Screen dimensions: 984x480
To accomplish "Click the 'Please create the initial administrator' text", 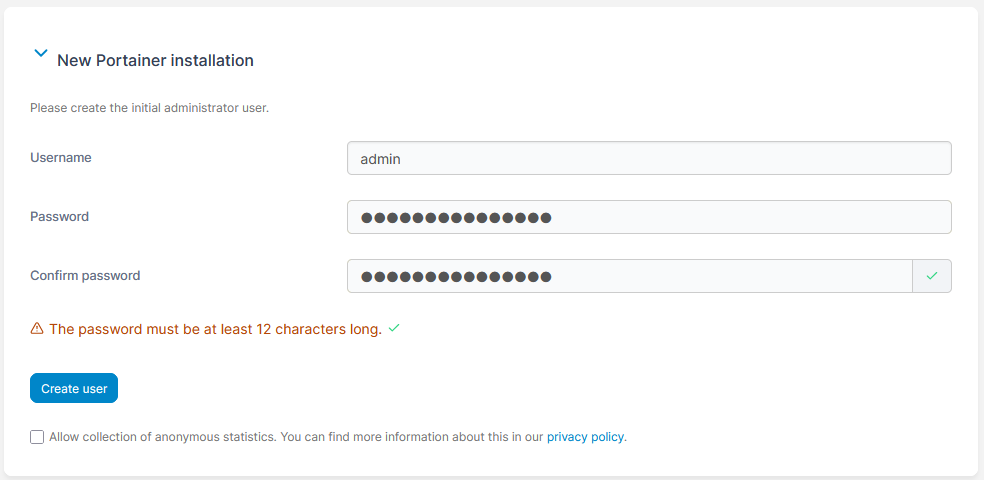I will [149, 107].
